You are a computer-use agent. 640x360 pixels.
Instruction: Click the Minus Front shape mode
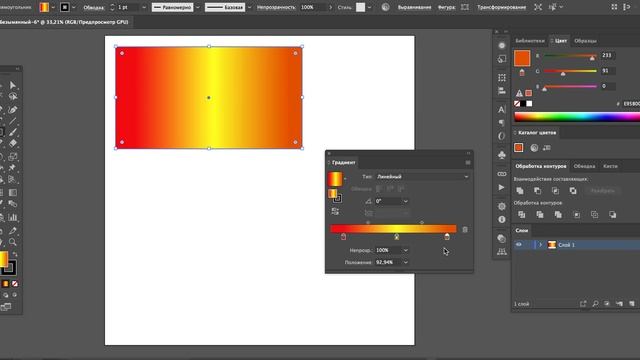tap(538, 191)
